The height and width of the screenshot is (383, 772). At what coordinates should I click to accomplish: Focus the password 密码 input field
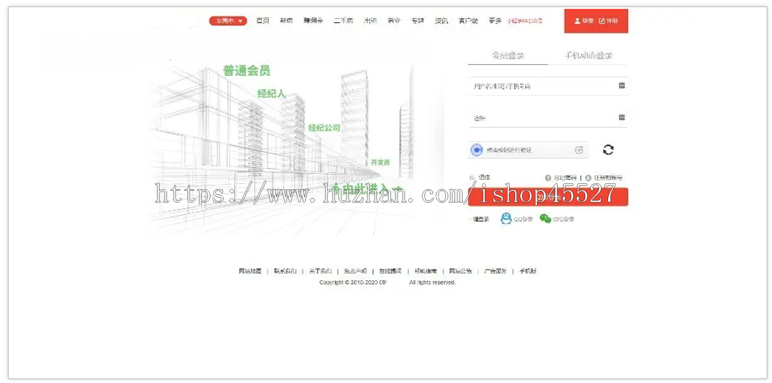[548, 118]
